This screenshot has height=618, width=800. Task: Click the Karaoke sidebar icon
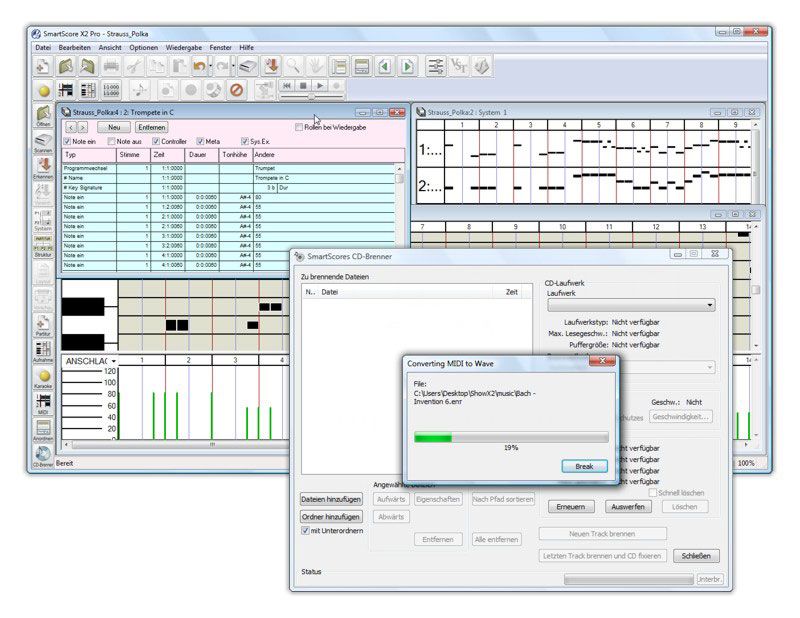(x=43, y=378)
